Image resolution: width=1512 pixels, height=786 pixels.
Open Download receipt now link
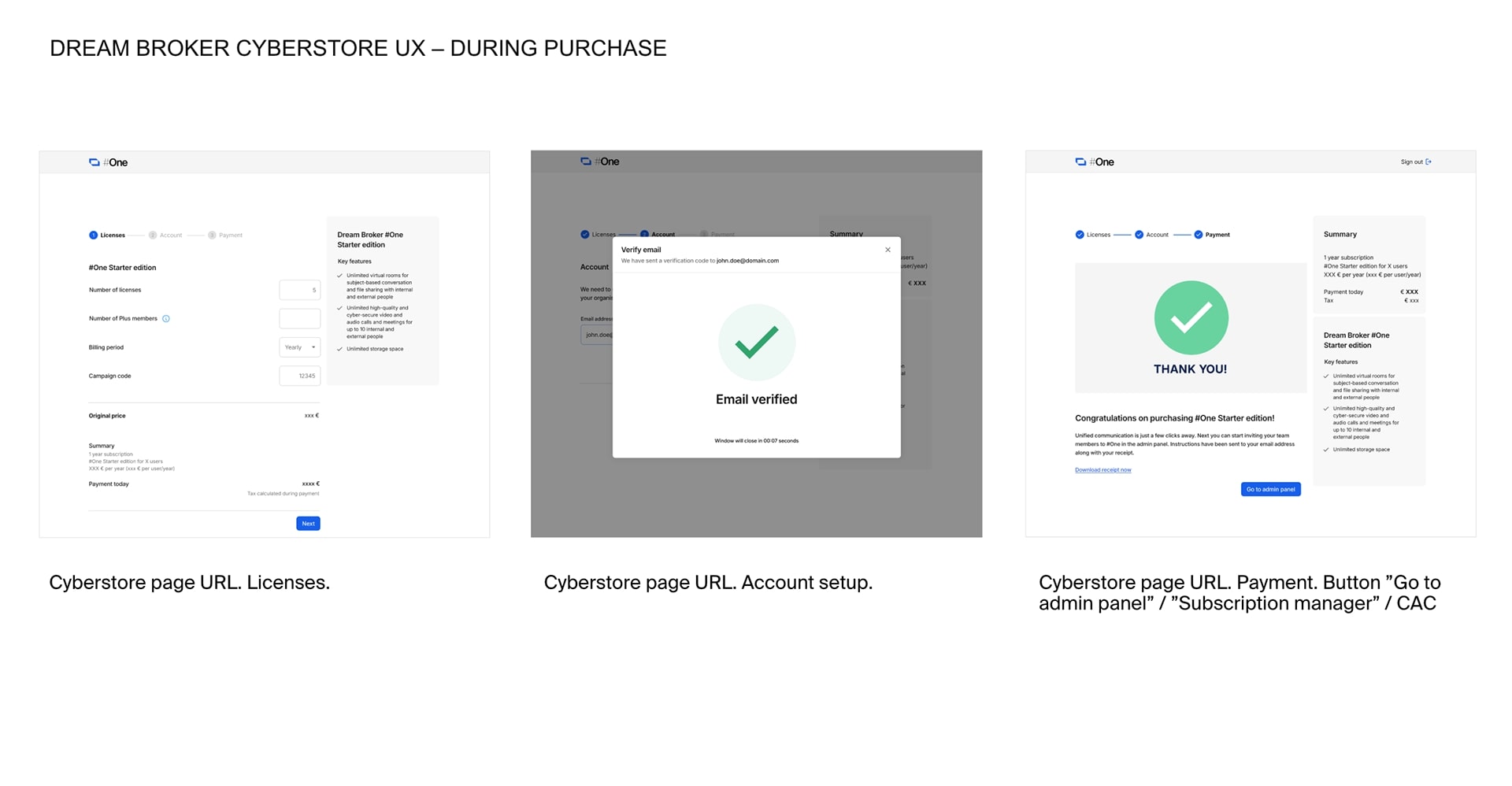1102,470
